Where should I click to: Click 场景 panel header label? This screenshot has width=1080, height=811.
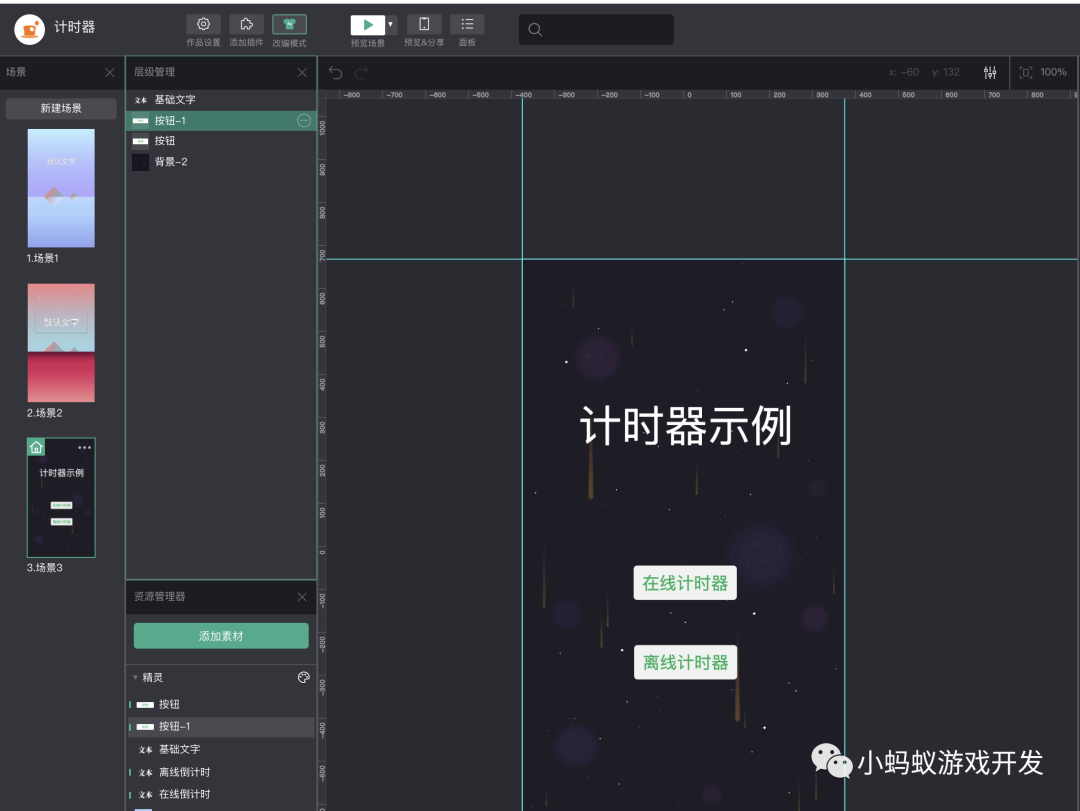(x=17, y=72)
